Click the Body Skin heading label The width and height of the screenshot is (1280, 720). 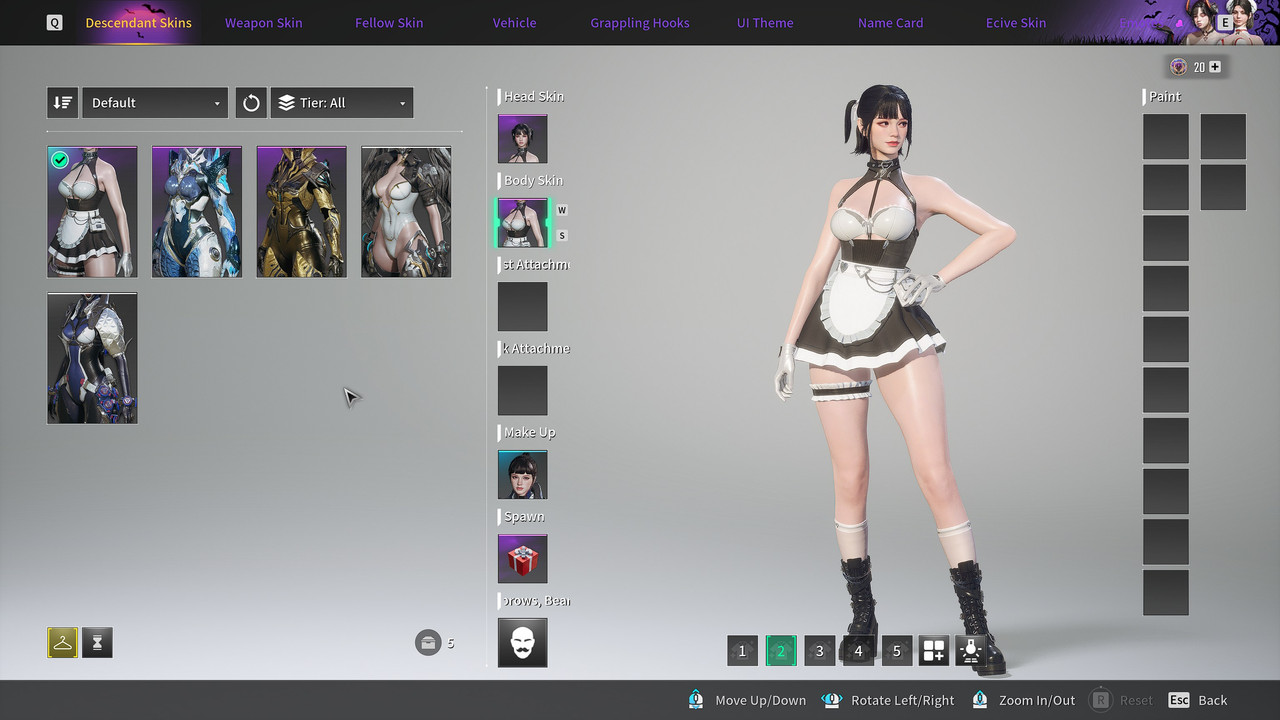(x=533, y=180)
